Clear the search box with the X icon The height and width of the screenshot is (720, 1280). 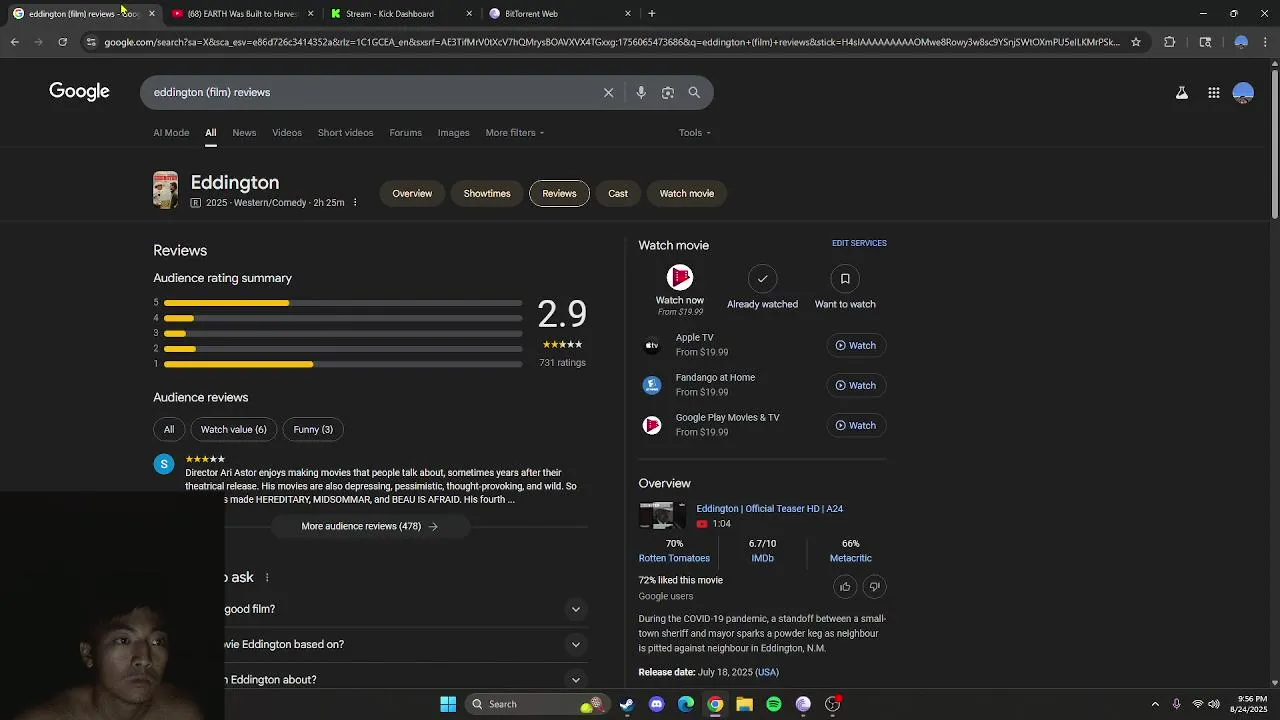[608, 92]
